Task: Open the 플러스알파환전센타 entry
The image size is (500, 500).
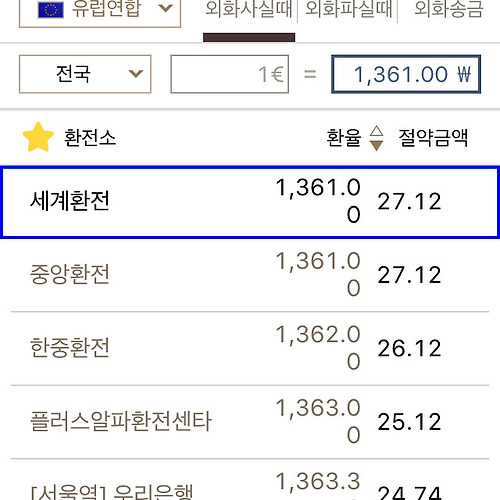Action: point(250,422)
